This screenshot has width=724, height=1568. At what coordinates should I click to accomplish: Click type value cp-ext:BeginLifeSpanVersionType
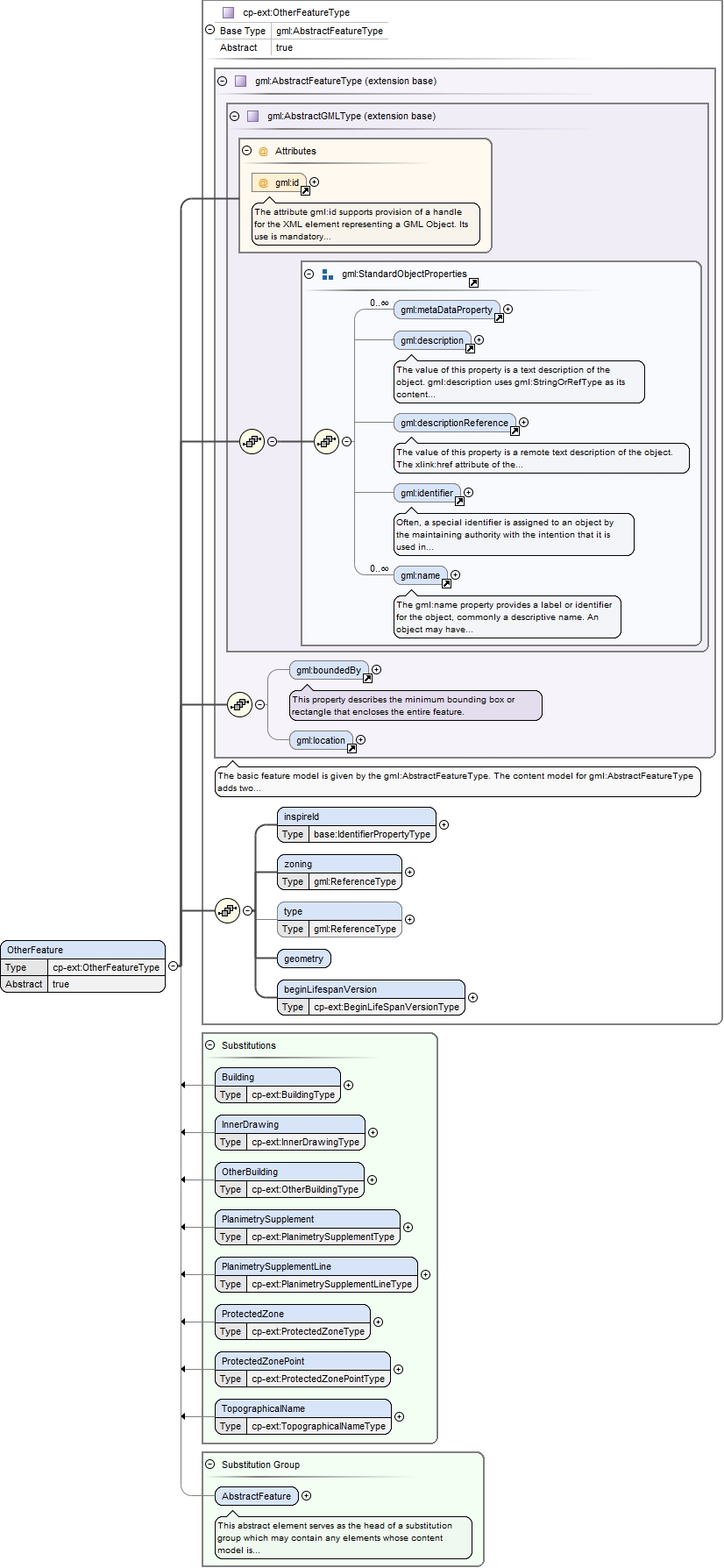[x=387, y=1007]
